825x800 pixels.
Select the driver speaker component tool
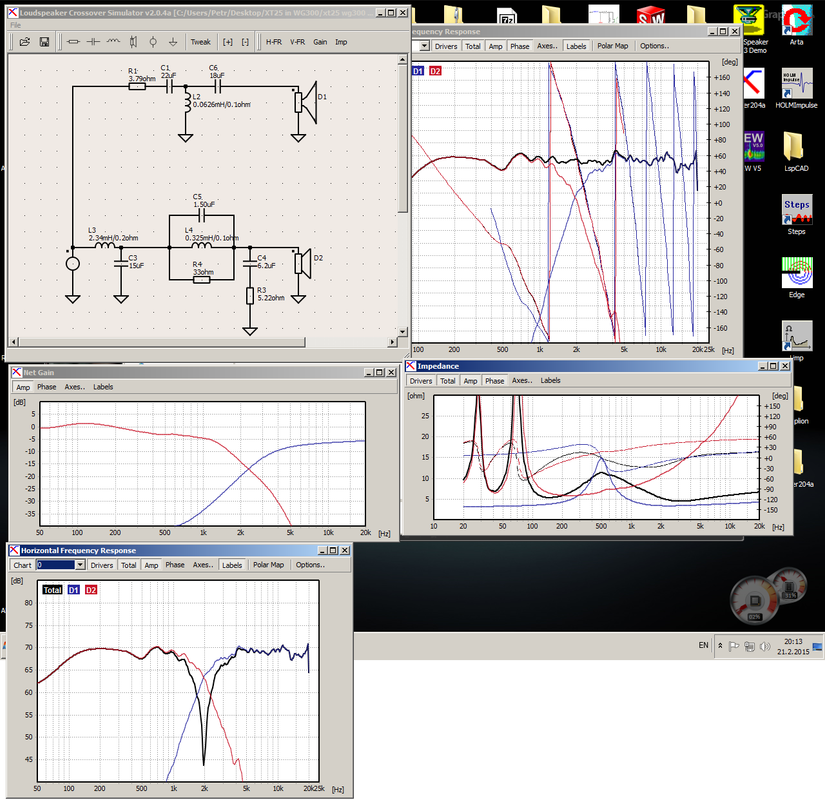133,42
